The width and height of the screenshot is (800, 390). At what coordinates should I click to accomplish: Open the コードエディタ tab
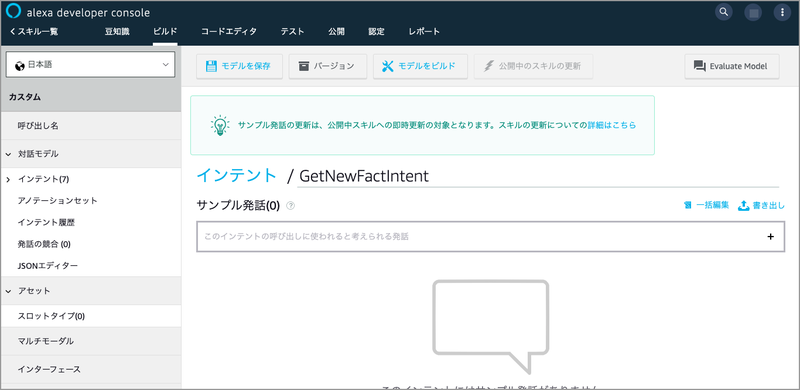coord(229,32)
